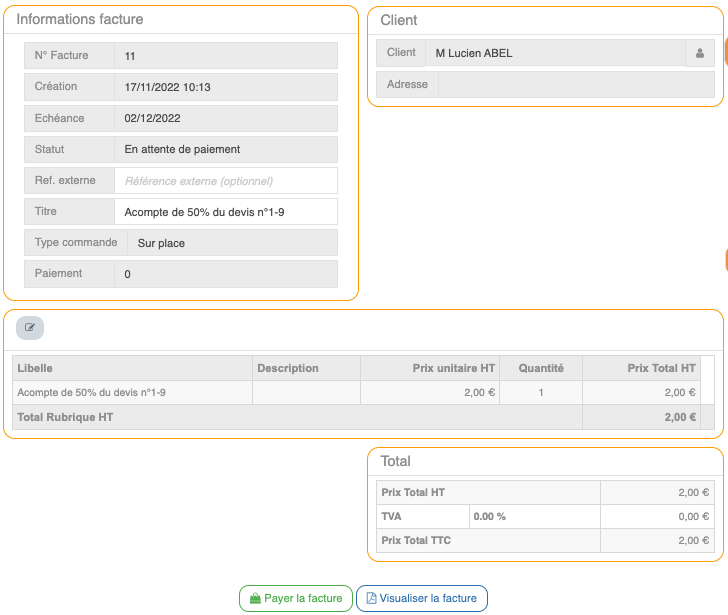Open Visualiser la facture PDF preview
The image size is (728, 615).
(421, 598)
